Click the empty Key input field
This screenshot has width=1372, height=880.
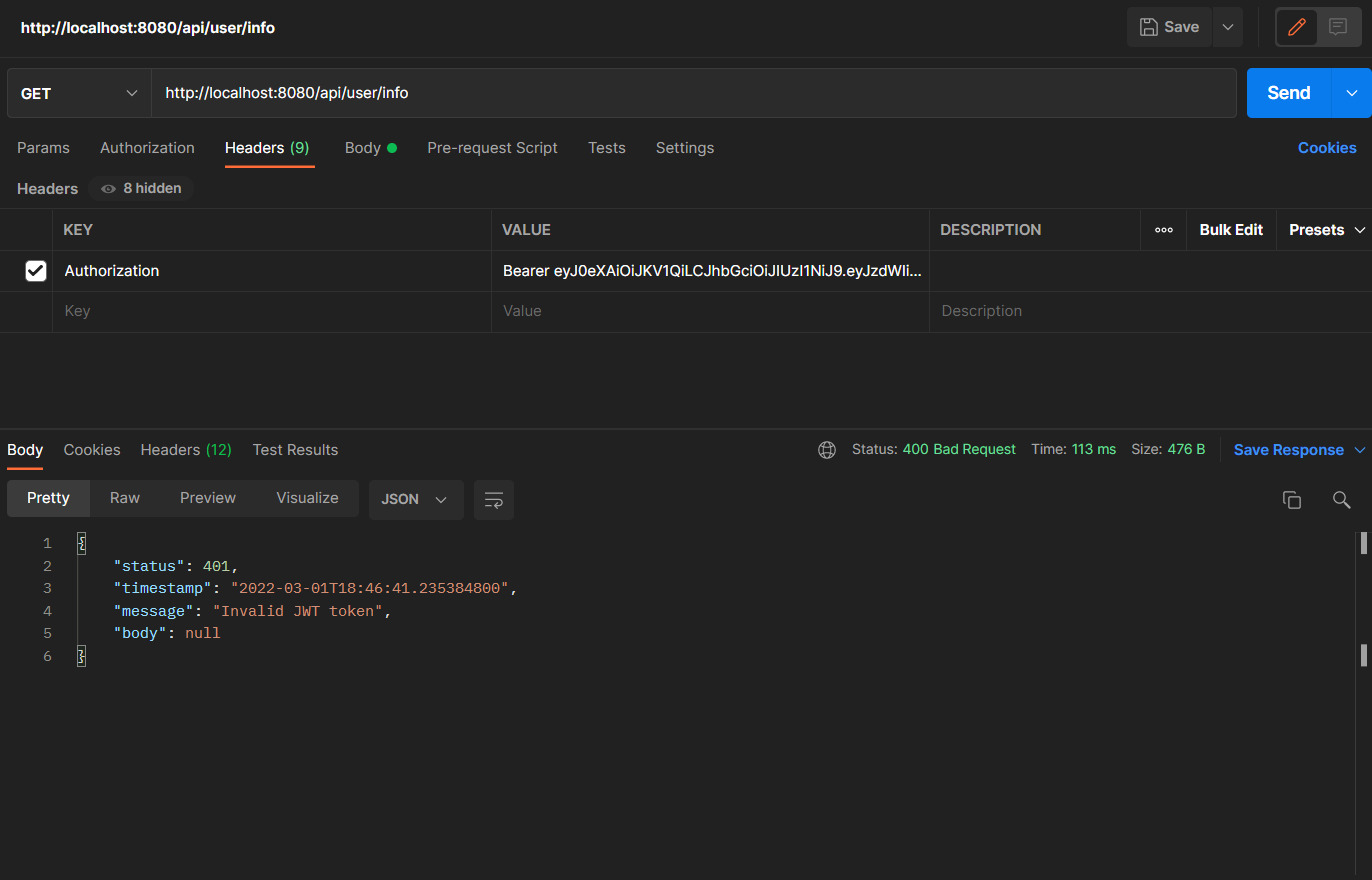pyautogui.click(x=272, y=311)
